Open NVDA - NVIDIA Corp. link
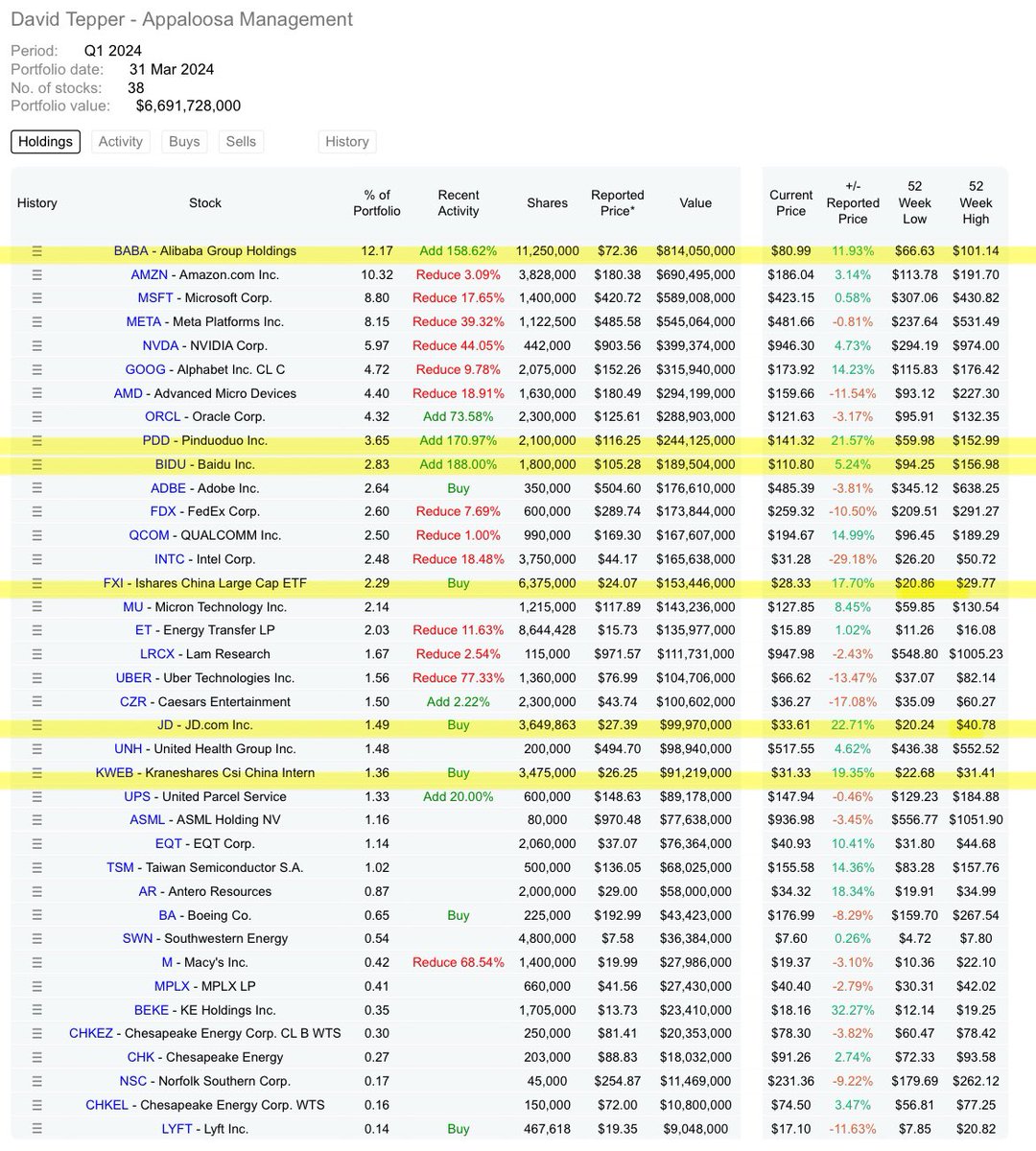Screen dimensions: 1036x1151 tap(205, 345)
